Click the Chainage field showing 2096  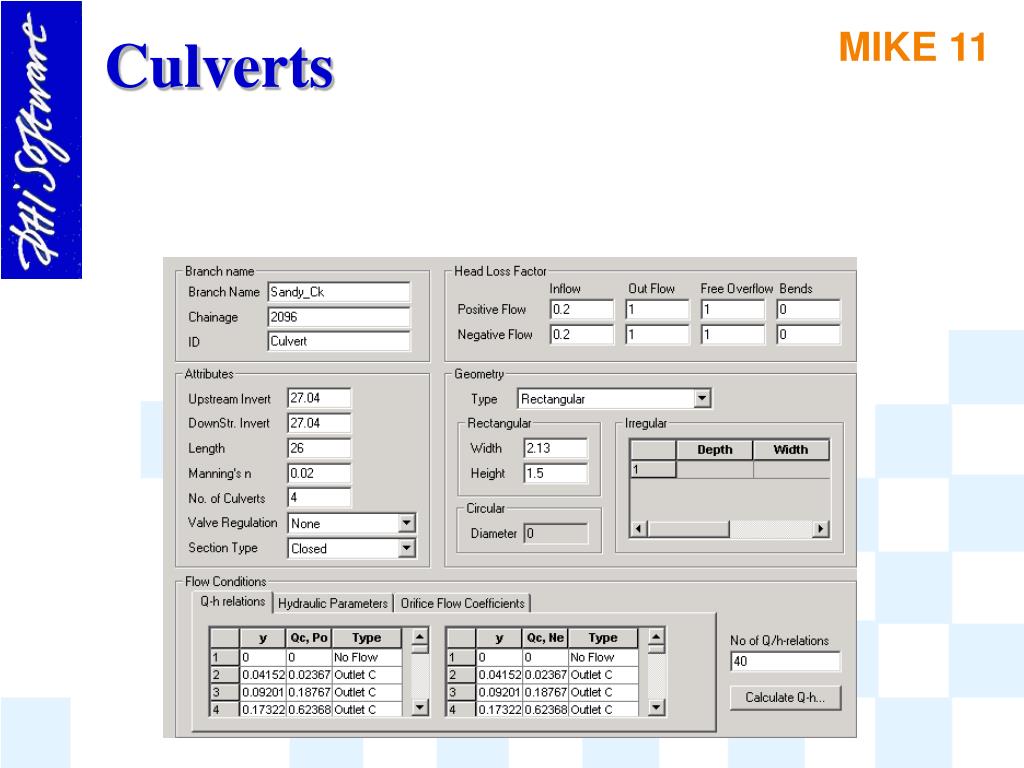pos(339,317)
